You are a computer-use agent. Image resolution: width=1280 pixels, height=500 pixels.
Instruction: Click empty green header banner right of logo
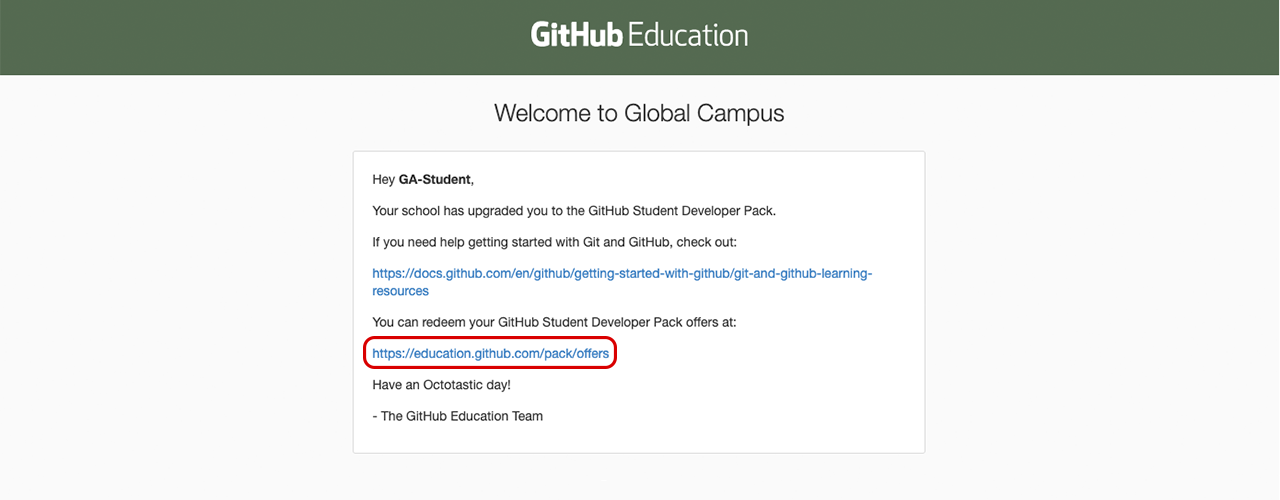1000,37
